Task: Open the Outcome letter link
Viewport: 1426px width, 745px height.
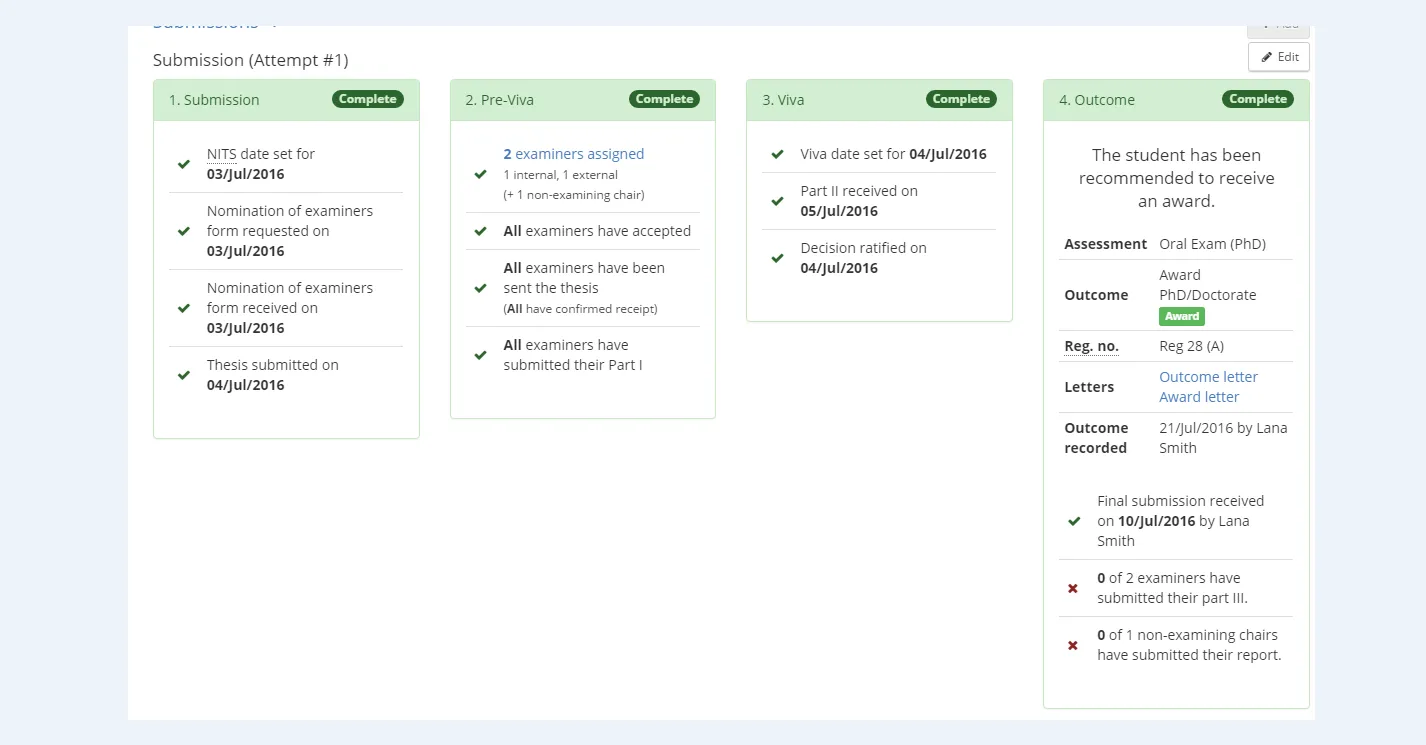Action: [x=1208, y=377]
